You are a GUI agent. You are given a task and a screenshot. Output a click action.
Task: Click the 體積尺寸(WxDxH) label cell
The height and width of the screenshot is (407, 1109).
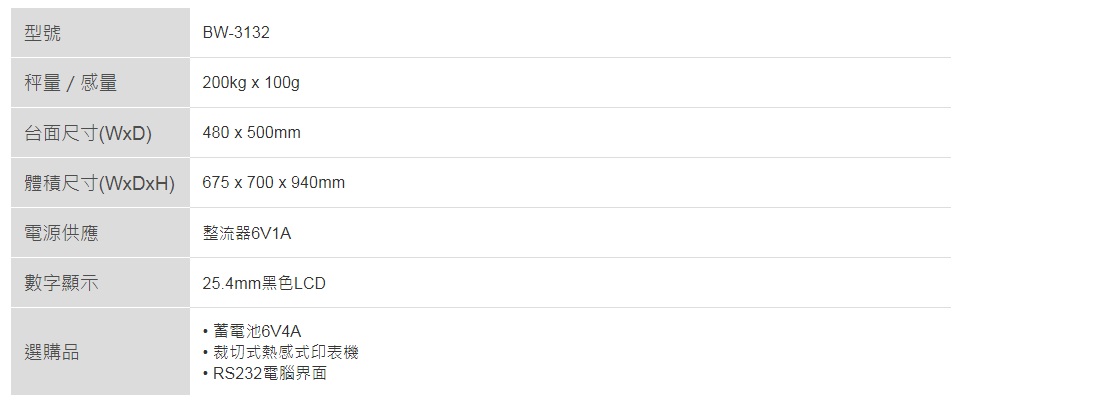(x=100, y=183)
